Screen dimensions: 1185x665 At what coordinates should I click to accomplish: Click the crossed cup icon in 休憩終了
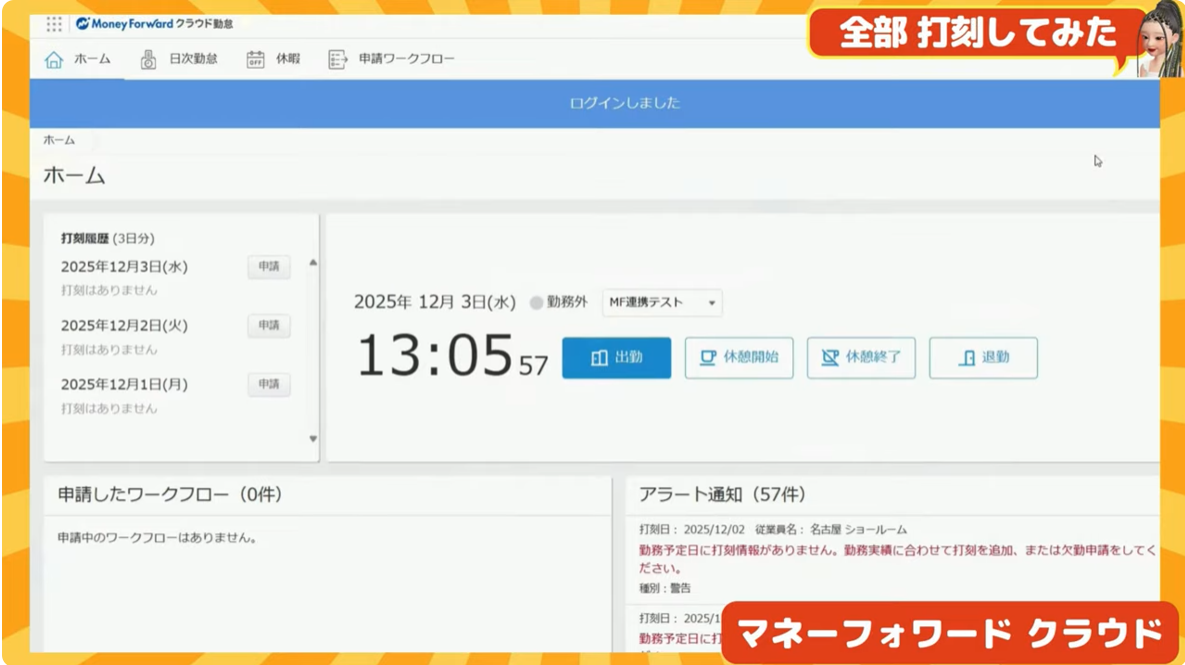pos(830,357)
